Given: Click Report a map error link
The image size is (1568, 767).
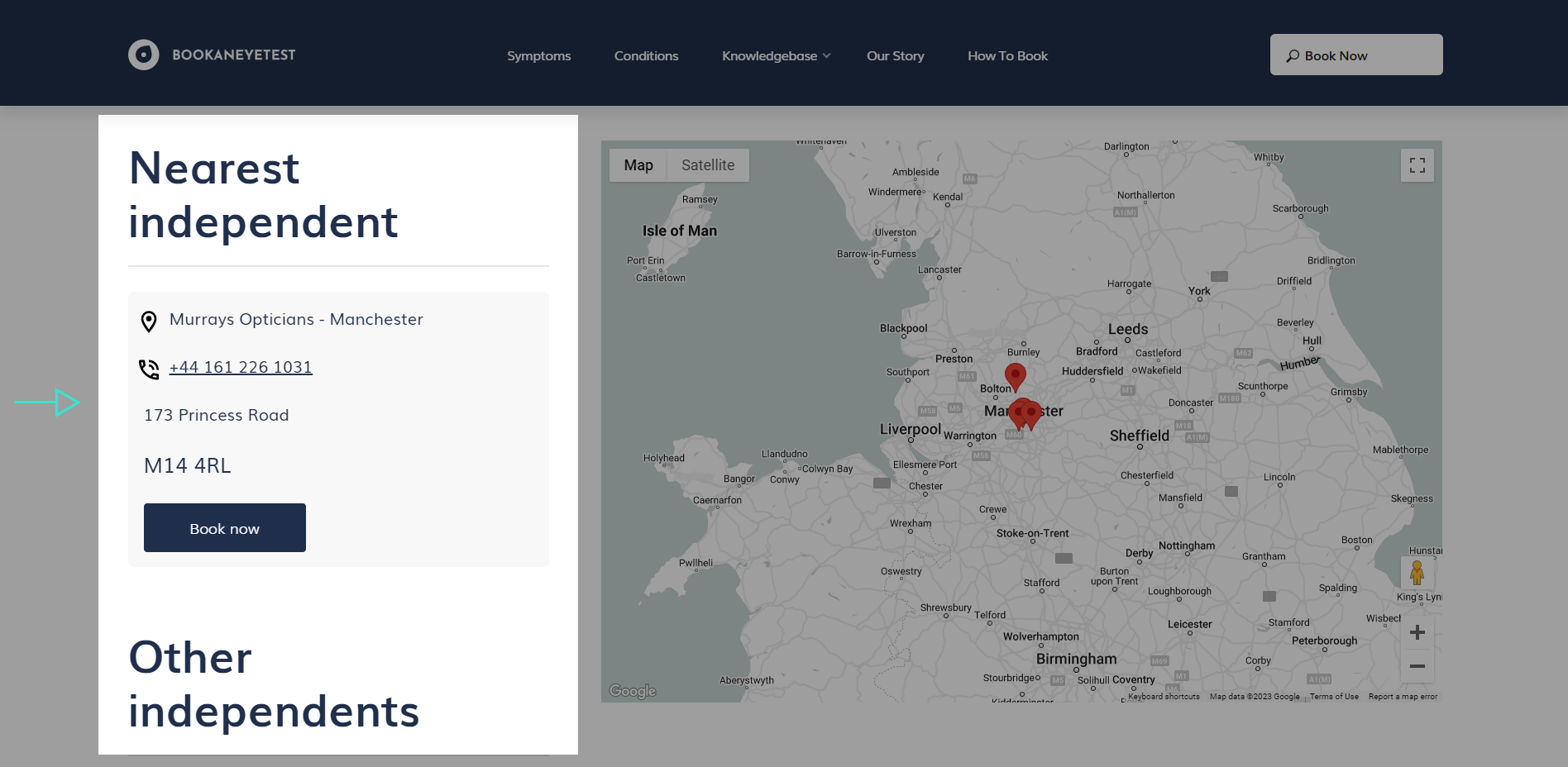Looking at the screenshot, I should (x=1403, y=697).
